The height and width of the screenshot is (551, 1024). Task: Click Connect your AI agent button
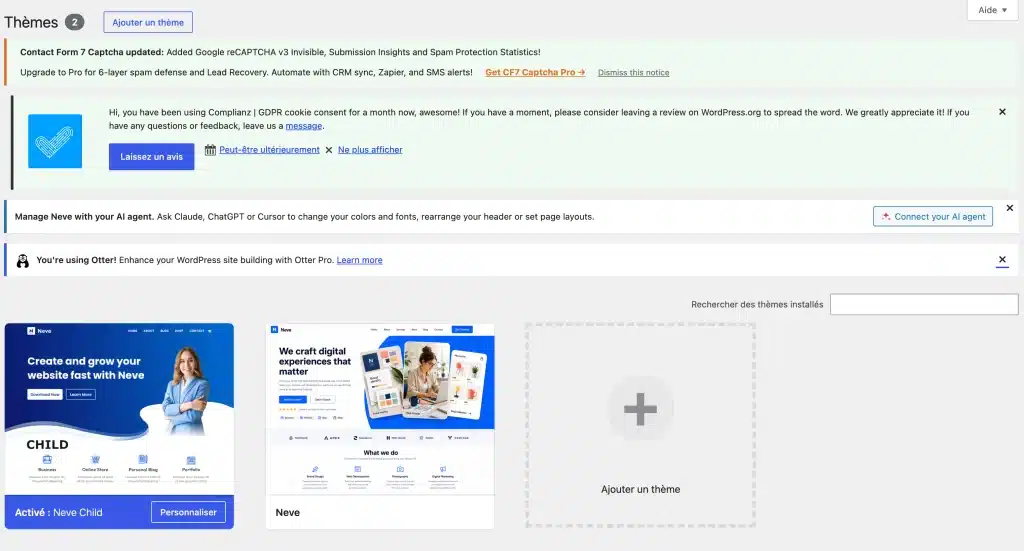point(933,217)
